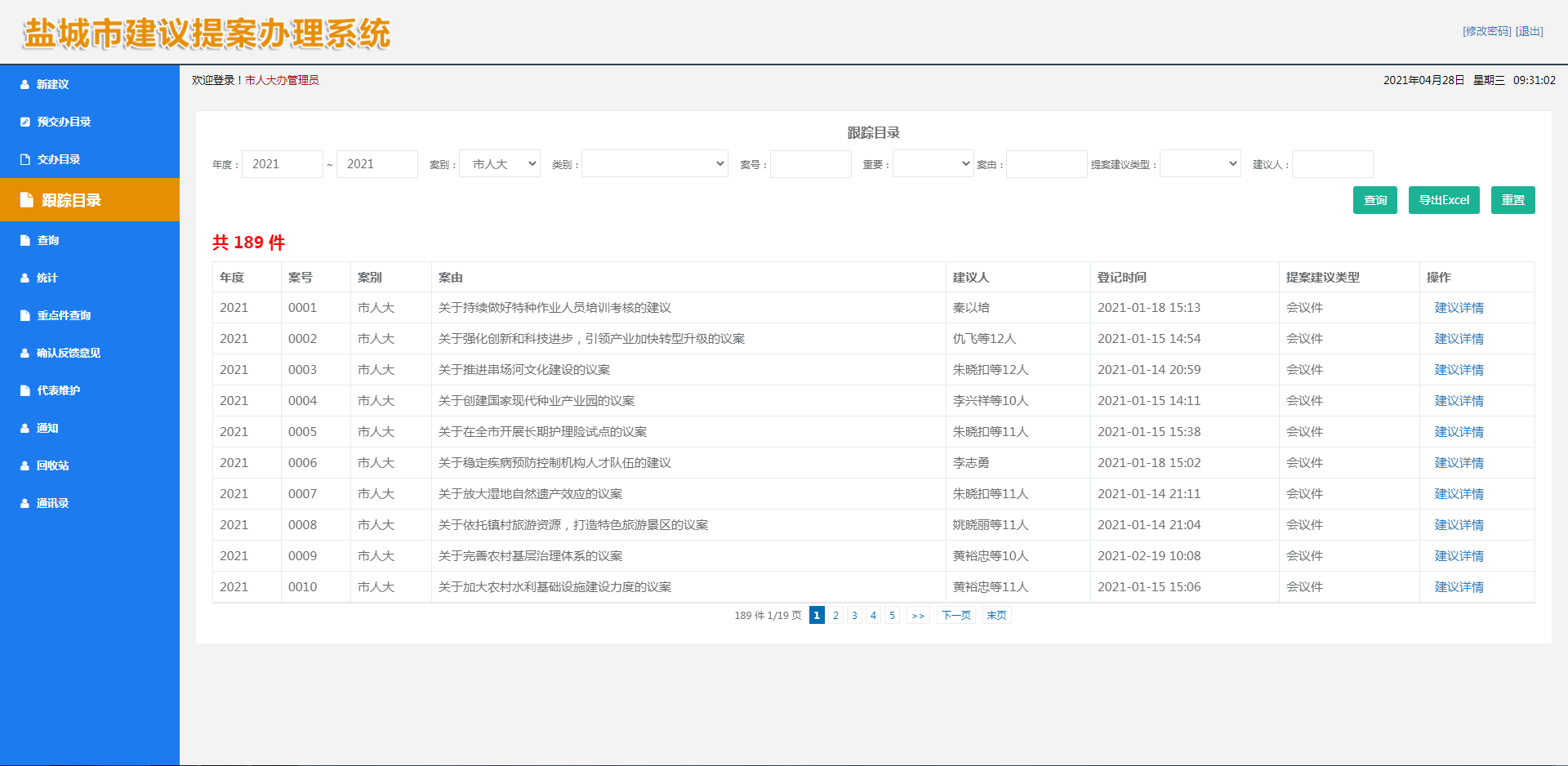Expand the 提案建议类型 dropdown
The image size is (1568, 766).
[1200, 164]
